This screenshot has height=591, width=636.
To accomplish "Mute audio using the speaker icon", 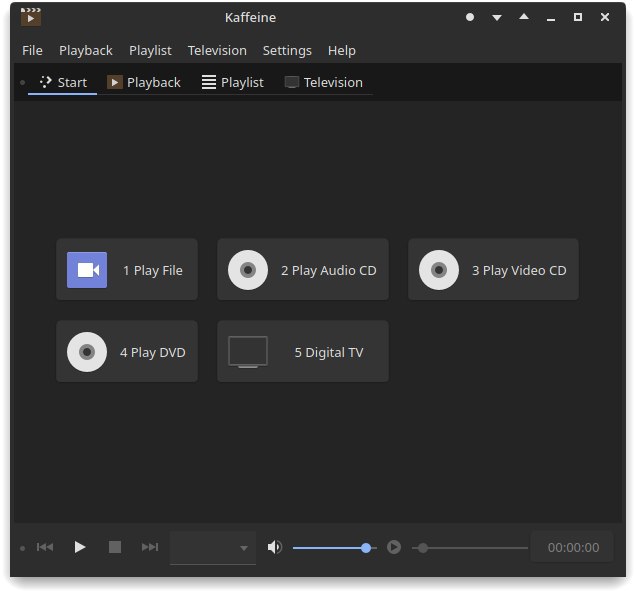I will click(x=275, y=547).
